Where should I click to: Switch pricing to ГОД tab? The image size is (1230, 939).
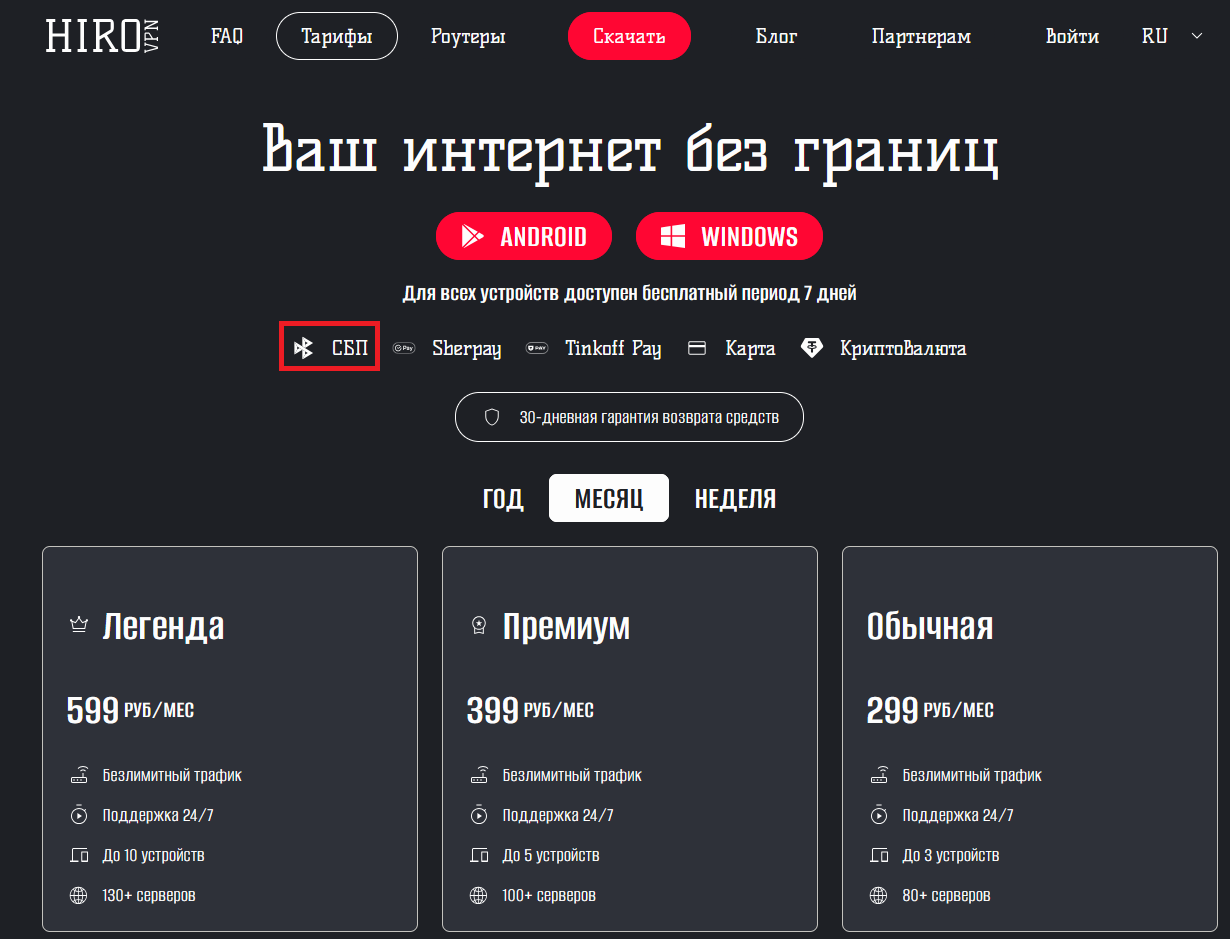[503, 498]
